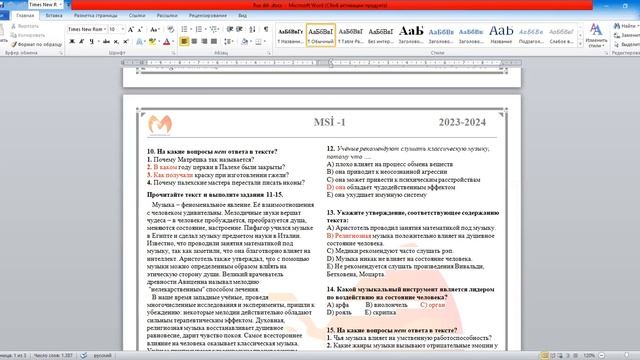Apply the Название style with large Aab
Viewport: 640px width, 360px height.
[x=501, y=35]
